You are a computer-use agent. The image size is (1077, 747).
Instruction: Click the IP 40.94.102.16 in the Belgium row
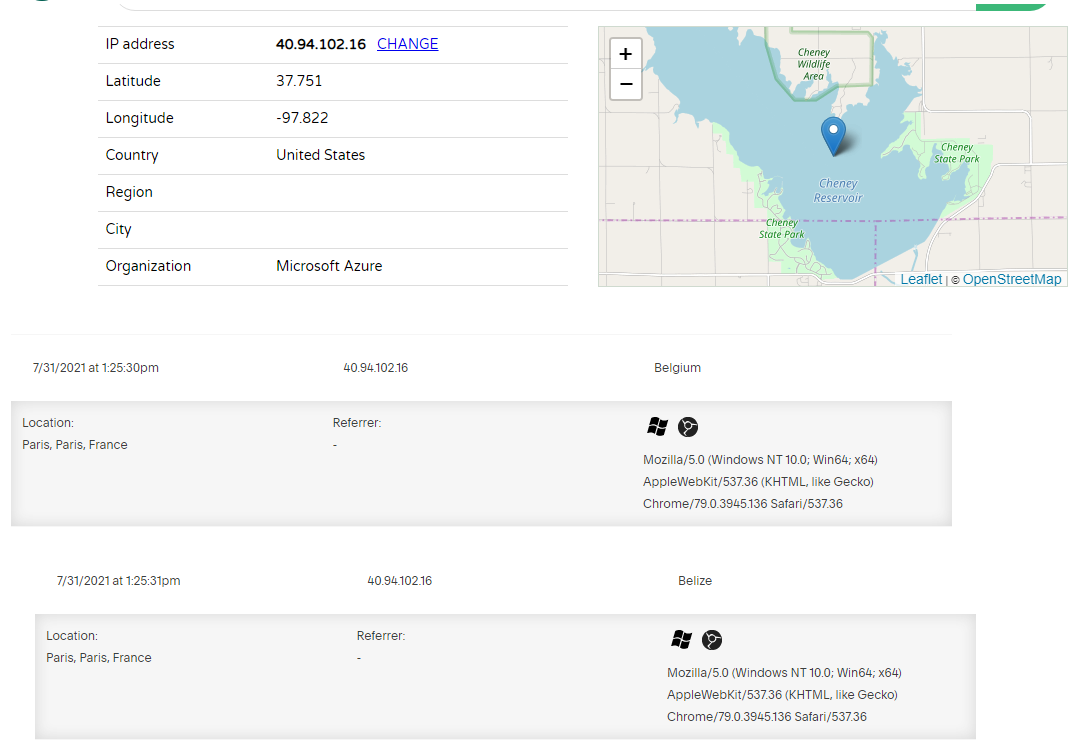pos(376,368)
